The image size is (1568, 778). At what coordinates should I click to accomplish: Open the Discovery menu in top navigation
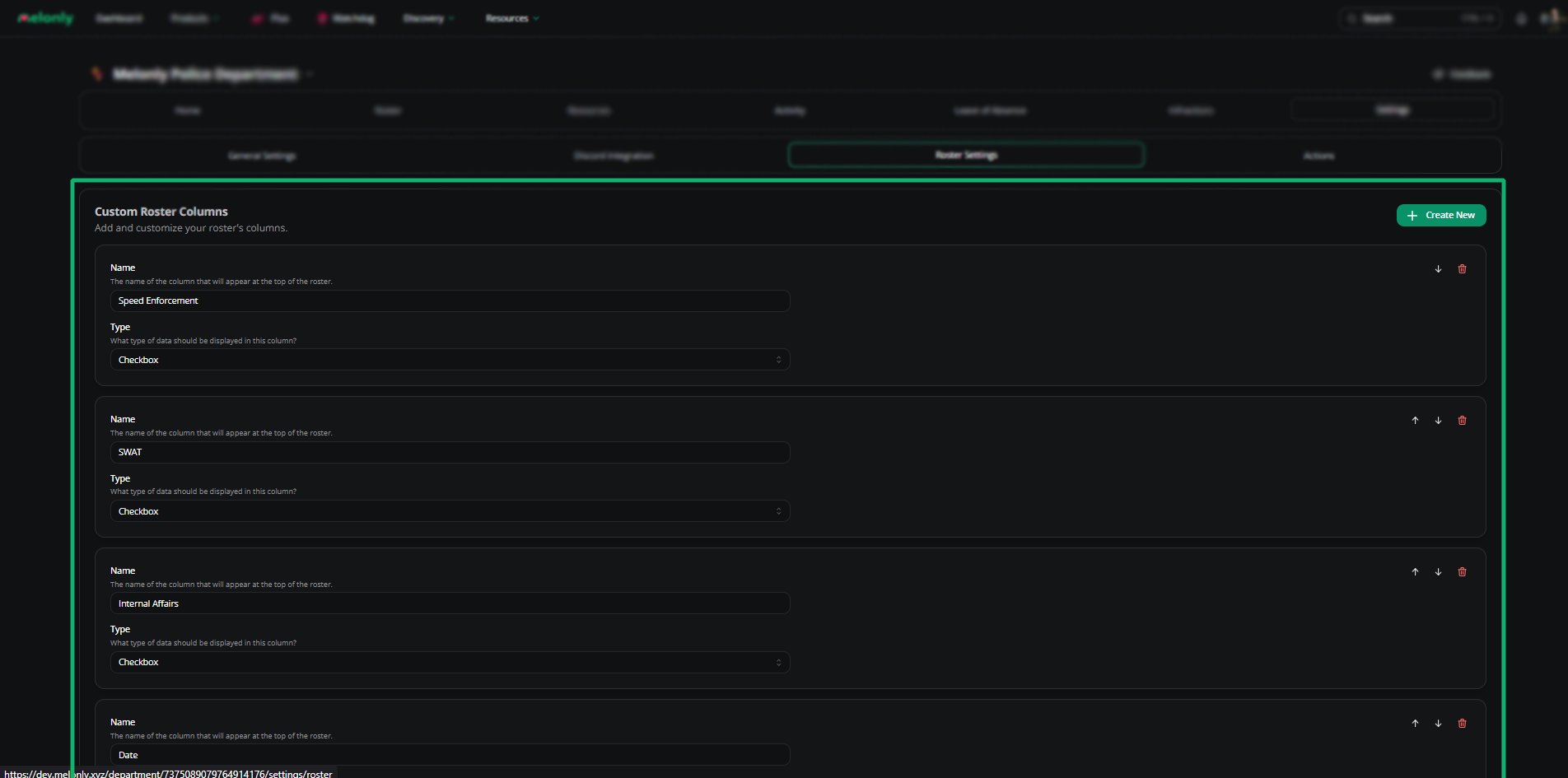point(428,18)
